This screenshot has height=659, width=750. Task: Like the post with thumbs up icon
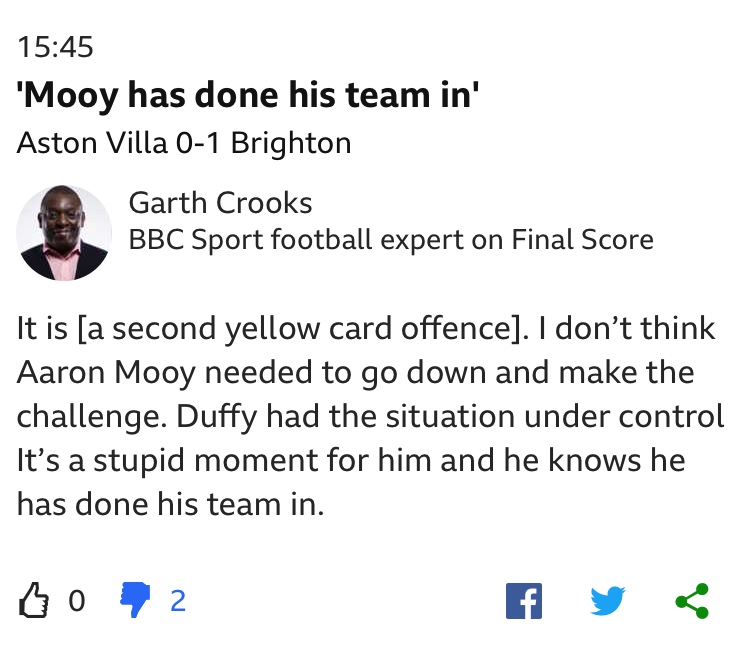pyautogui.click(x=33, y=600)
